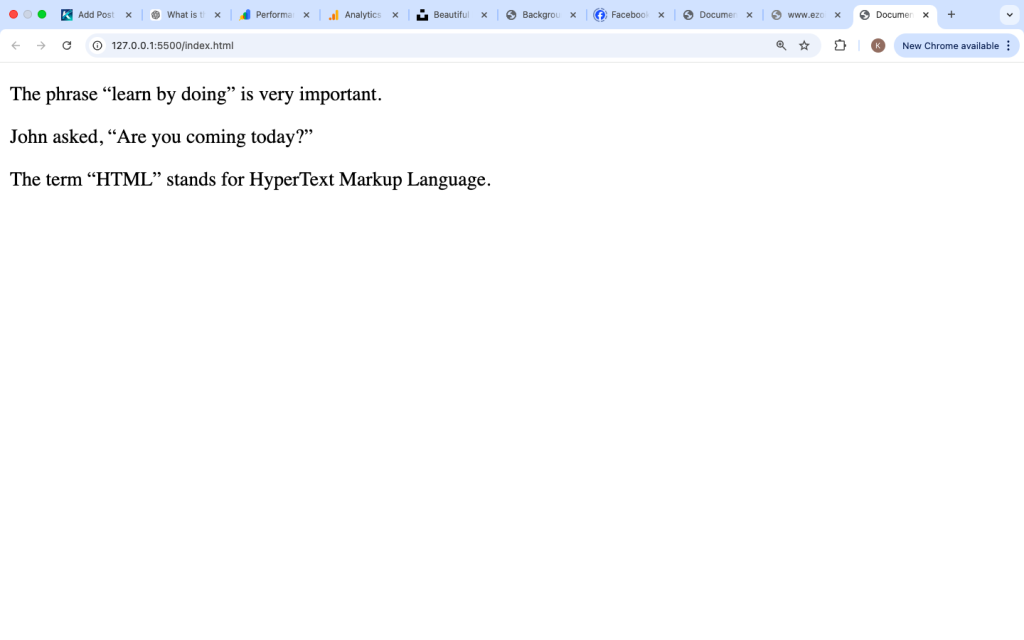This screenshot has width=1024, height=640.
Task: Close the active Document tab
Action: point(925,14)
